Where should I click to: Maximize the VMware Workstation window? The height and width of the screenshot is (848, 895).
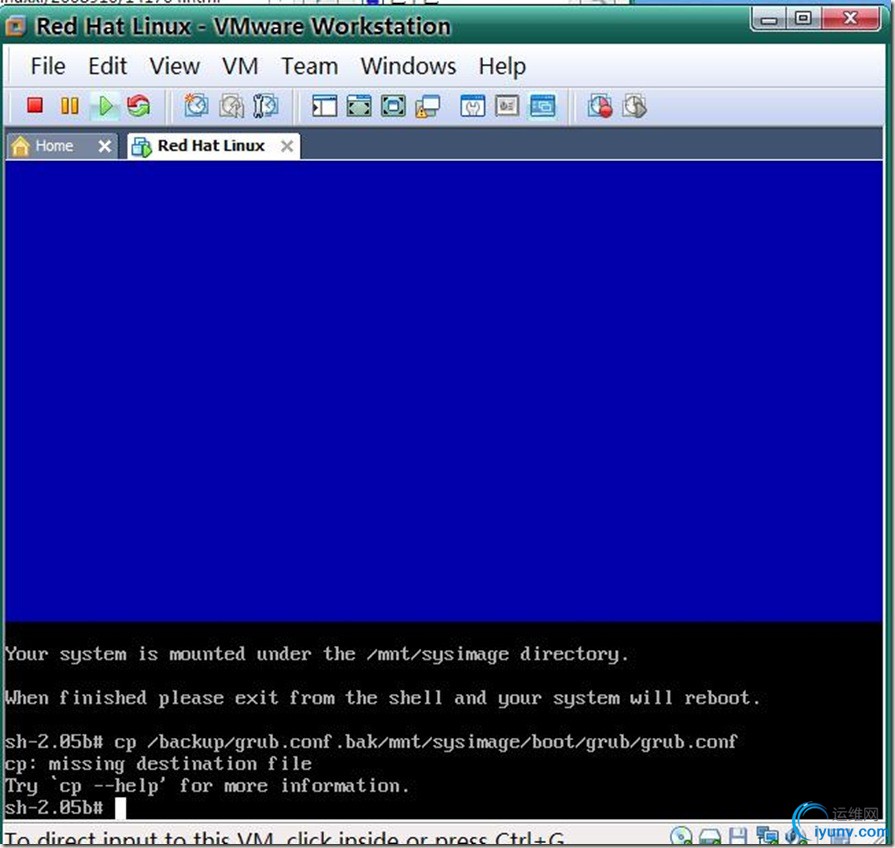pos(803,20)
